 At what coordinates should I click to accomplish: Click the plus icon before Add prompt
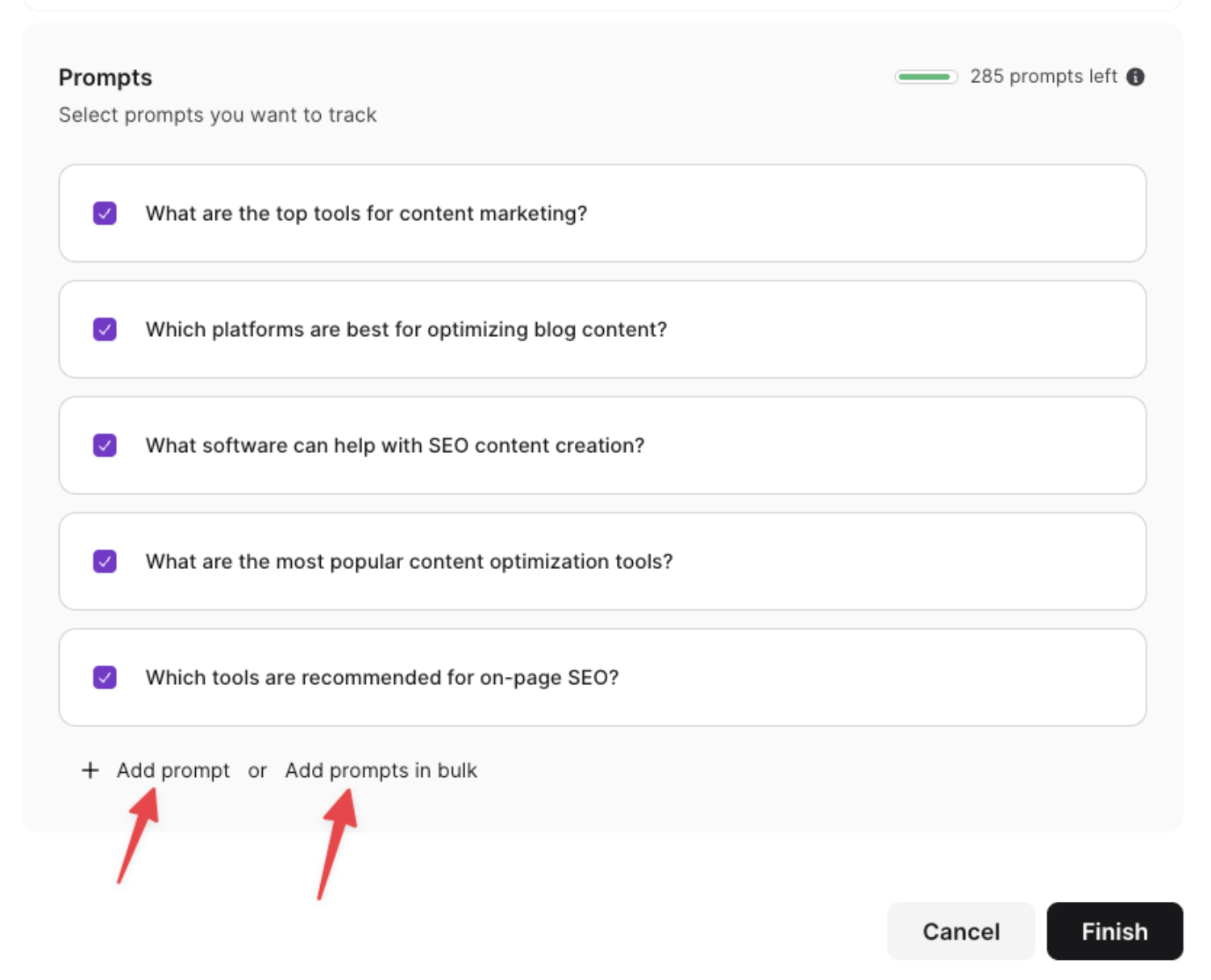[90, 770]
